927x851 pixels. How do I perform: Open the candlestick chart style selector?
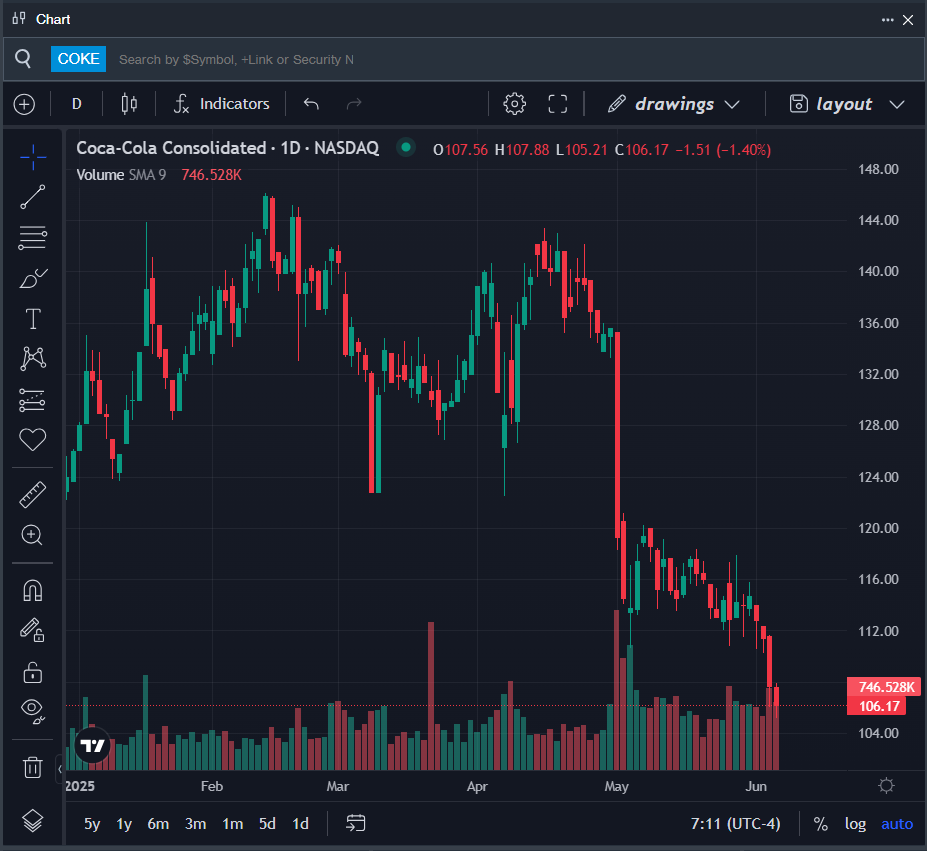coord(129,104)
